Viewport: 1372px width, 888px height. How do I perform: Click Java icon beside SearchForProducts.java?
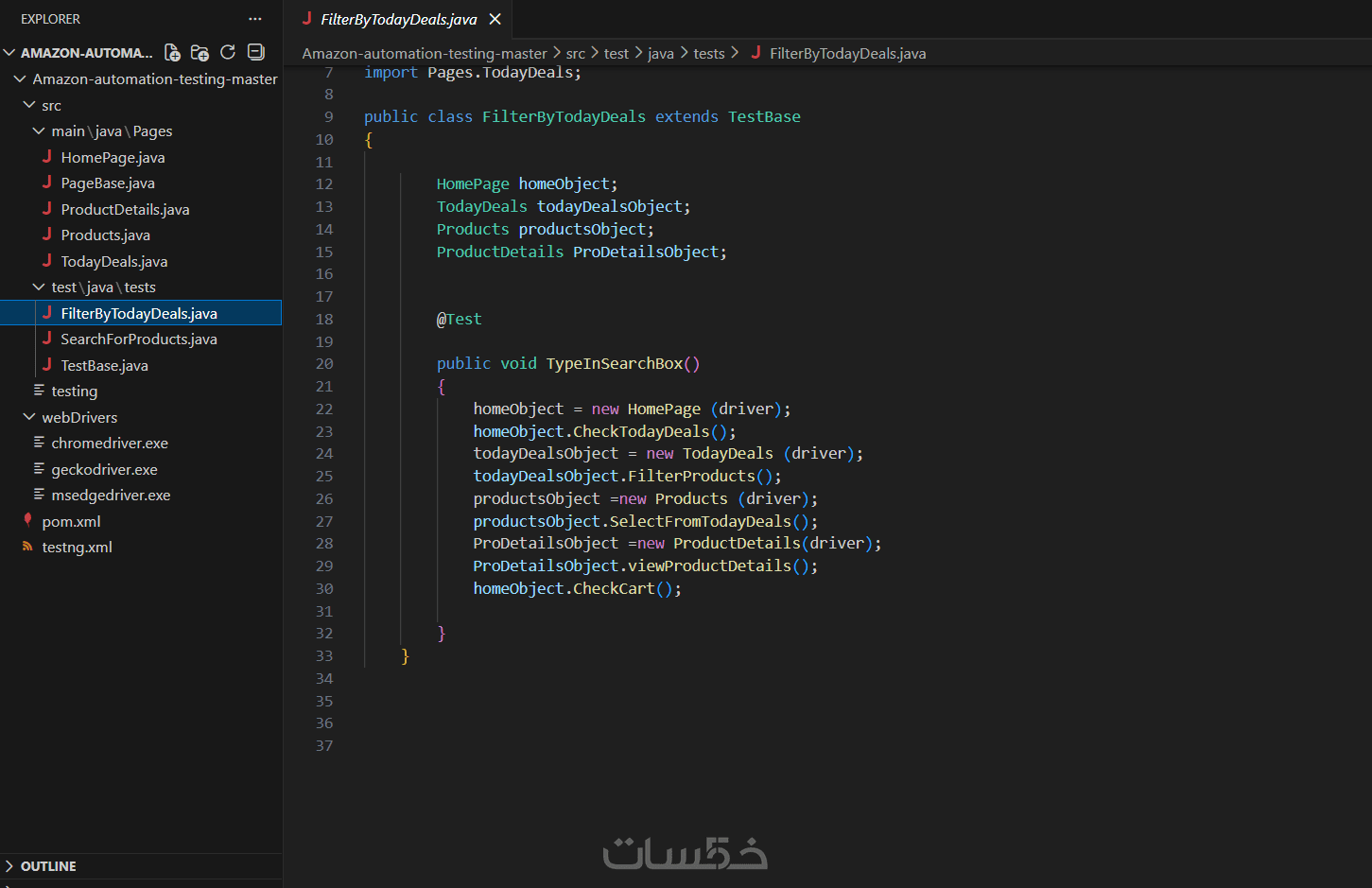tap(47, 339)
